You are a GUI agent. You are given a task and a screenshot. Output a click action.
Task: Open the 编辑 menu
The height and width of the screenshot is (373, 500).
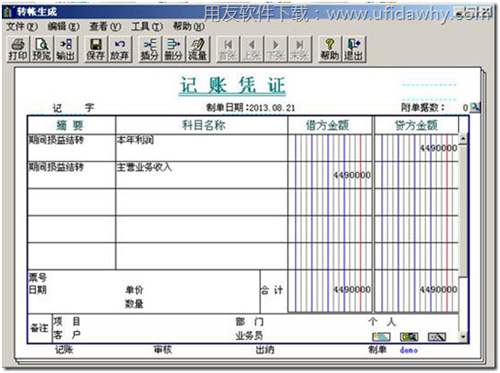63,26
